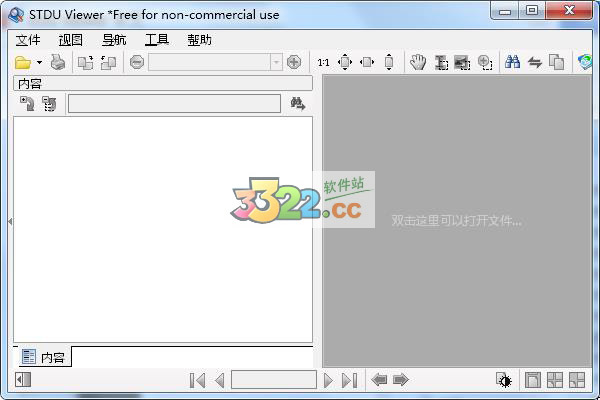Screen dimensions: 600x400
Task: Click the globe icon at toolbar end
Action: point(585,62)
